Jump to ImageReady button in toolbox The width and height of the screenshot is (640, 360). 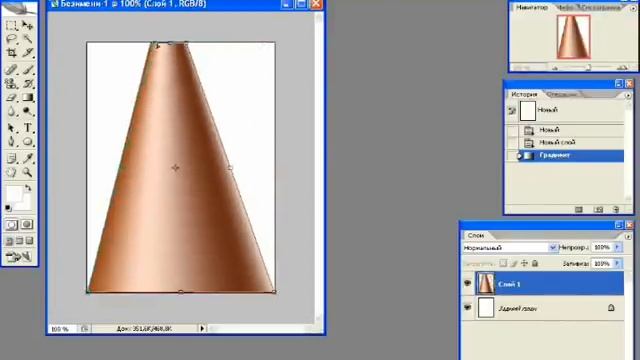(19, 256)
